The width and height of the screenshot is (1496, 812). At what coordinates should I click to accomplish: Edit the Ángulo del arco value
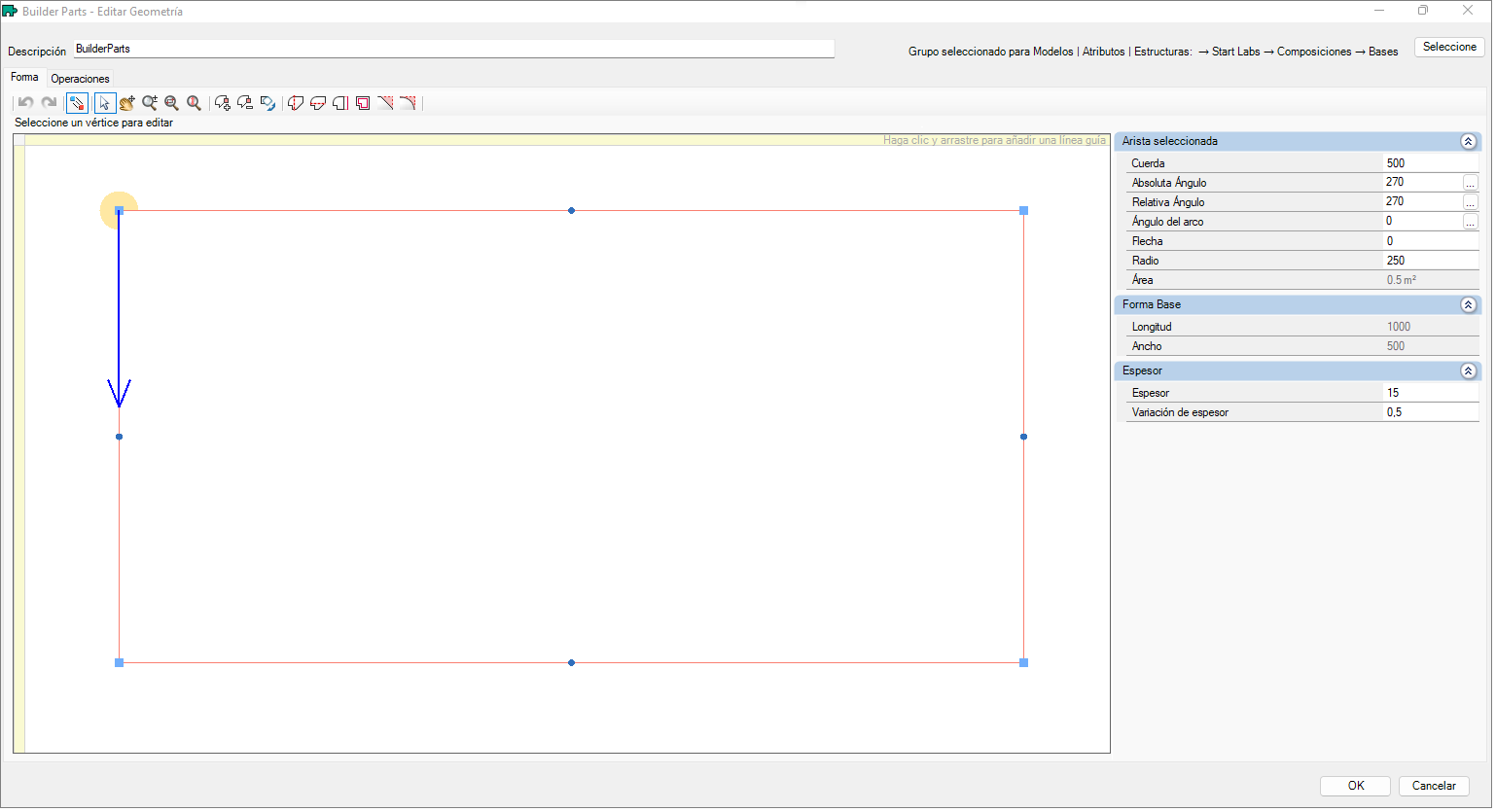coord(1422,222)
